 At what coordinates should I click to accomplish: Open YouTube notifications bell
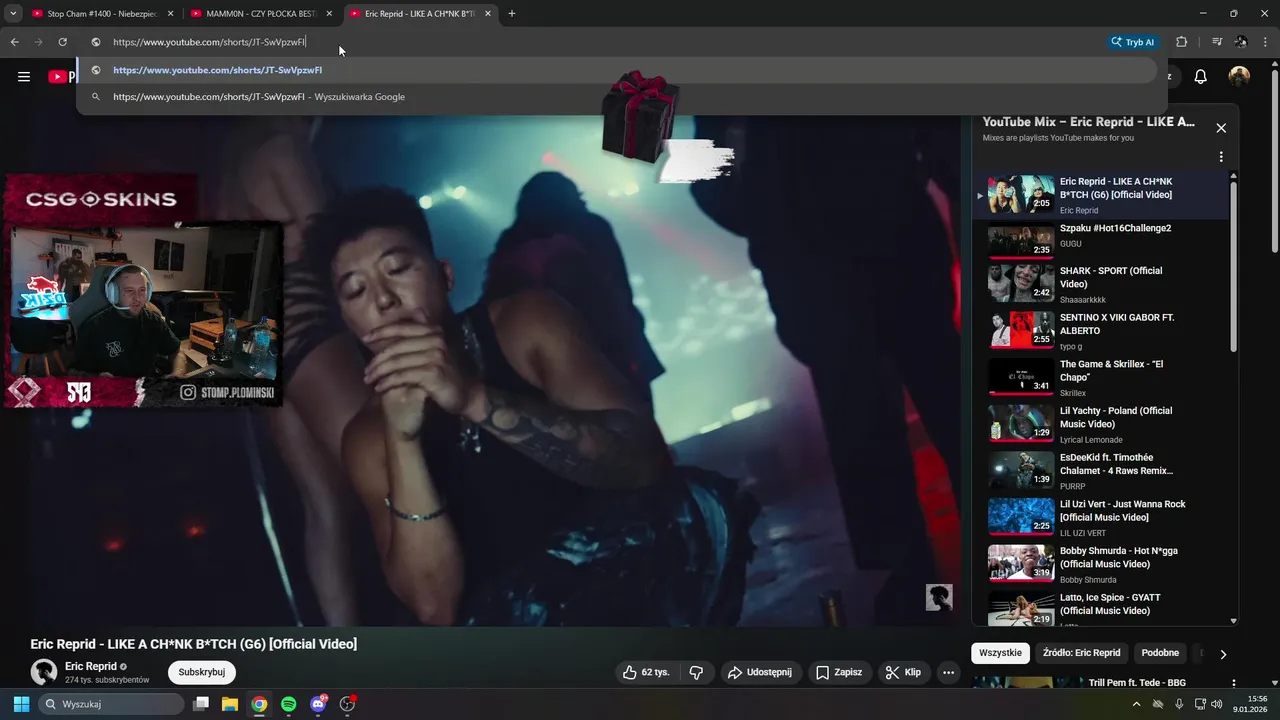pos(1201,76)
